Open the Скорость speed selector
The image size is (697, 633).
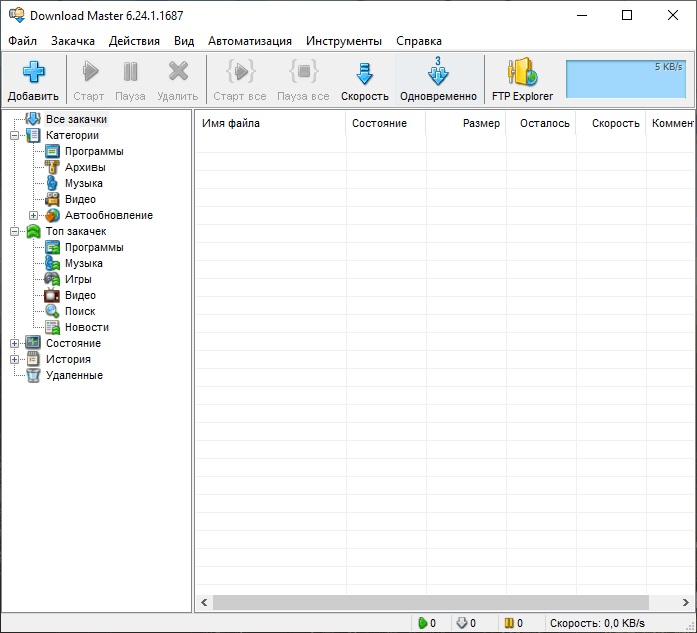point(364,80)
